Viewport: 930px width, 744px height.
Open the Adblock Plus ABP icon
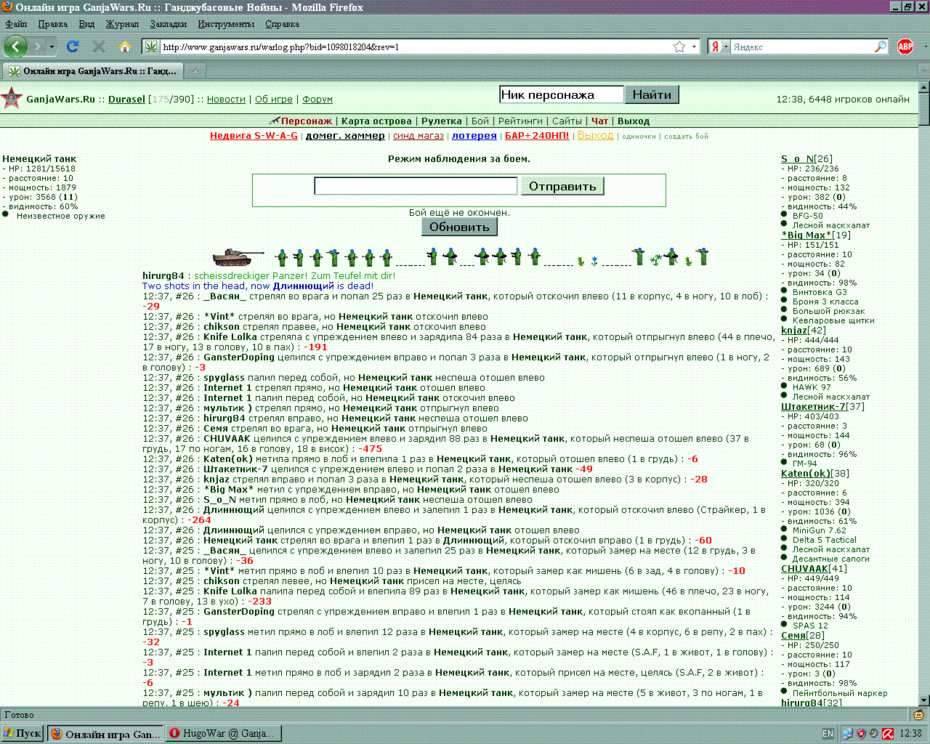click(x=905, y=46)
